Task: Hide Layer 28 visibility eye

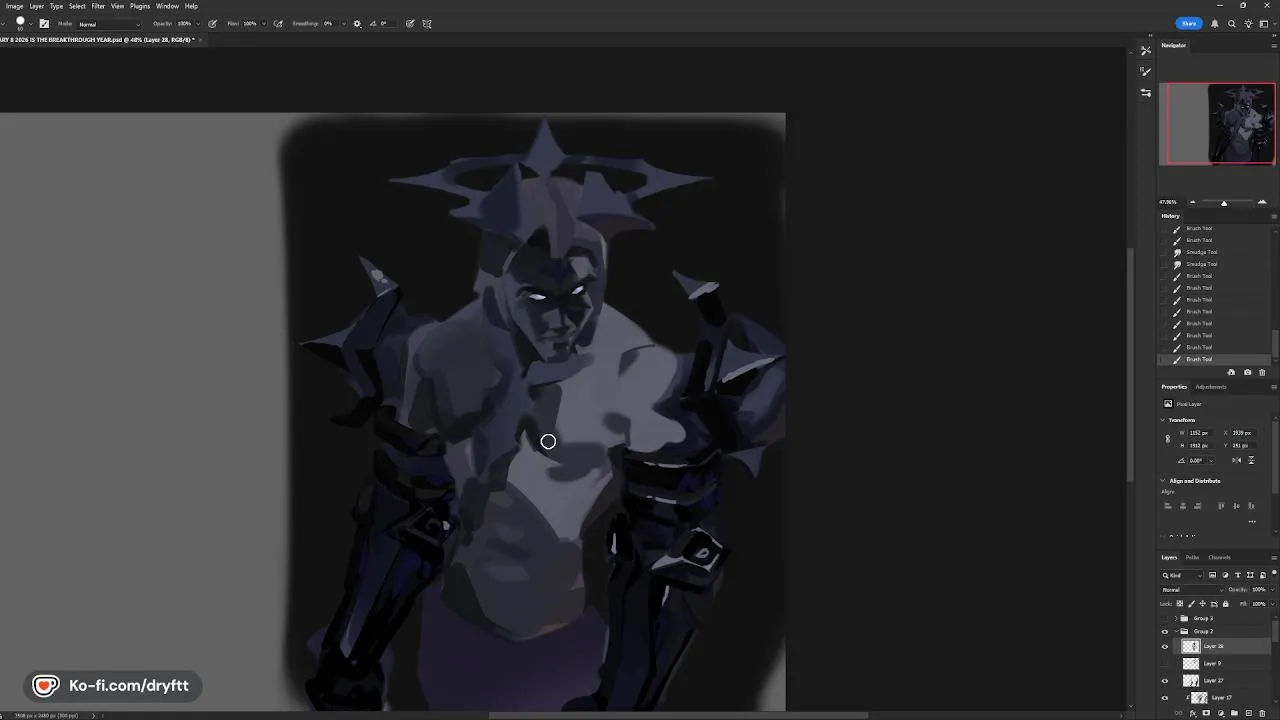Action: coord(1165,647)
